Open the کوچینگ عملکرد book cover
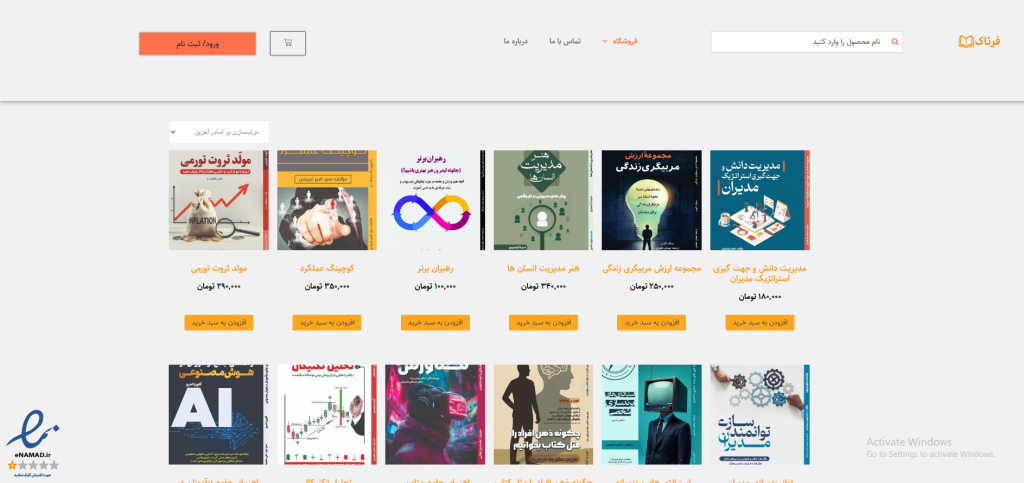The height and width of the screenshot is (483, 1024). click(x=327, y=200)
